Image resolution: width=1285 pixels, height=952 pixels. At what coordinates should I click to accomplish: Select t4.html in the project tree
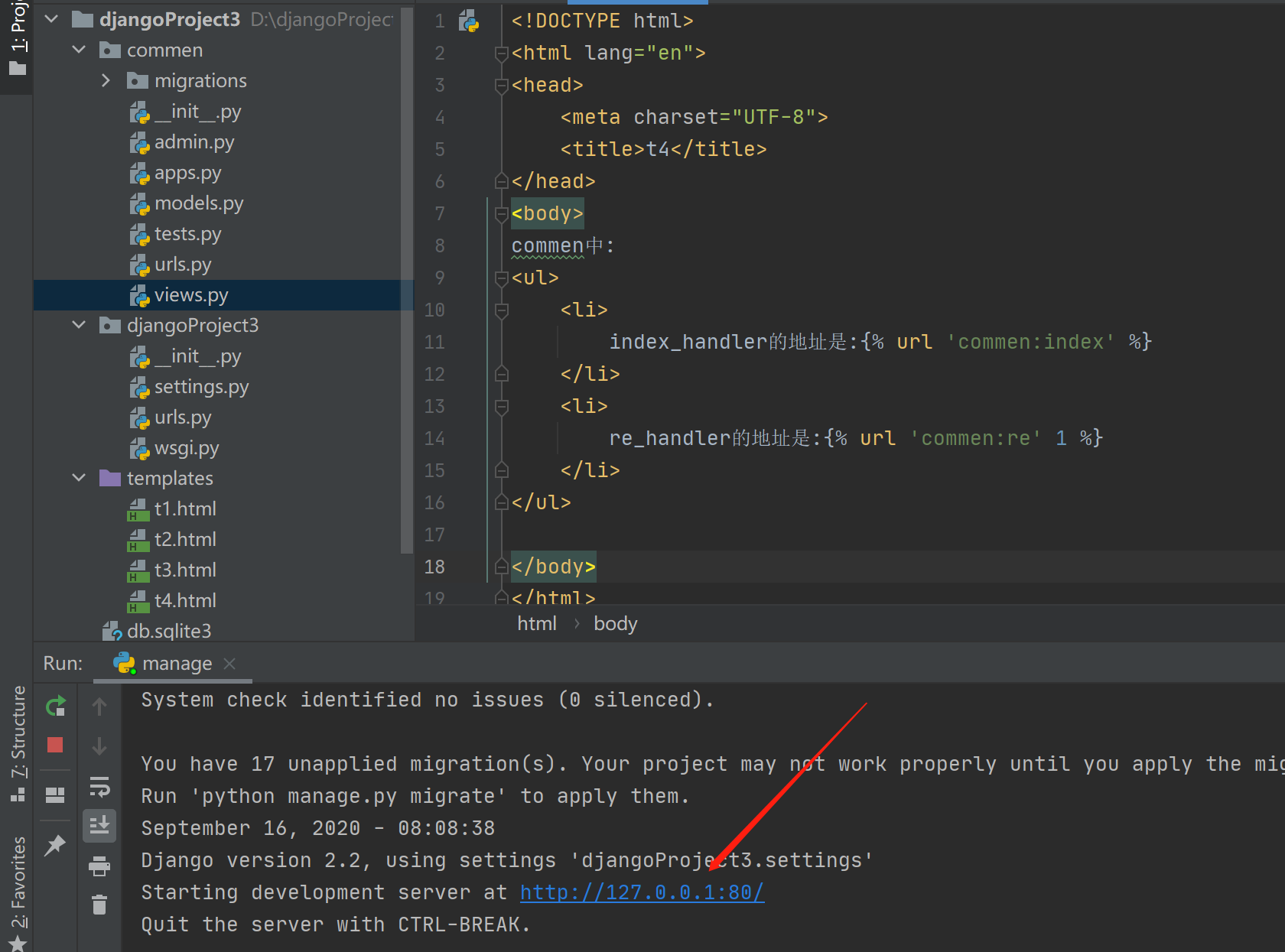click(x=184, y=600)
